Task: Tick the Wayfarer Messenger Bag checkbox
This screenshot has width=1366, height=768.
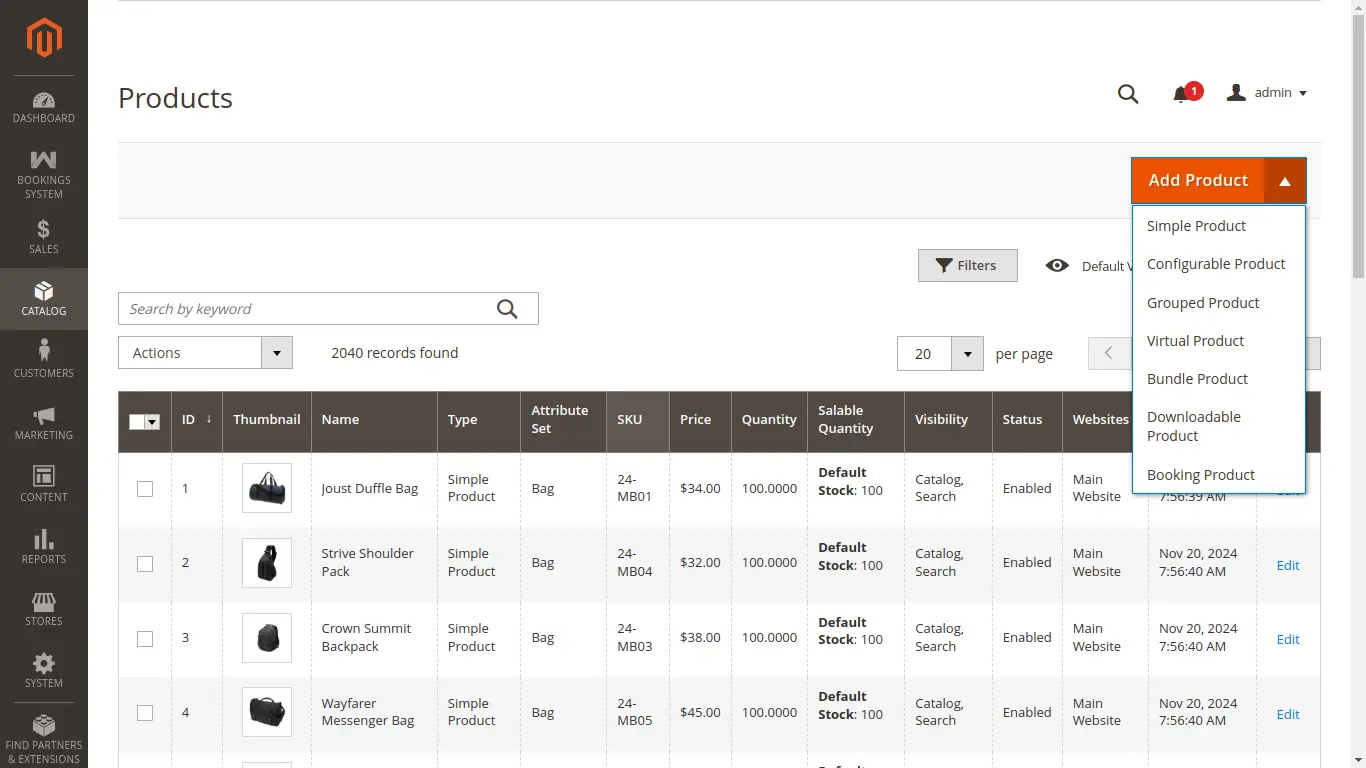Action: tap(145, 713)
